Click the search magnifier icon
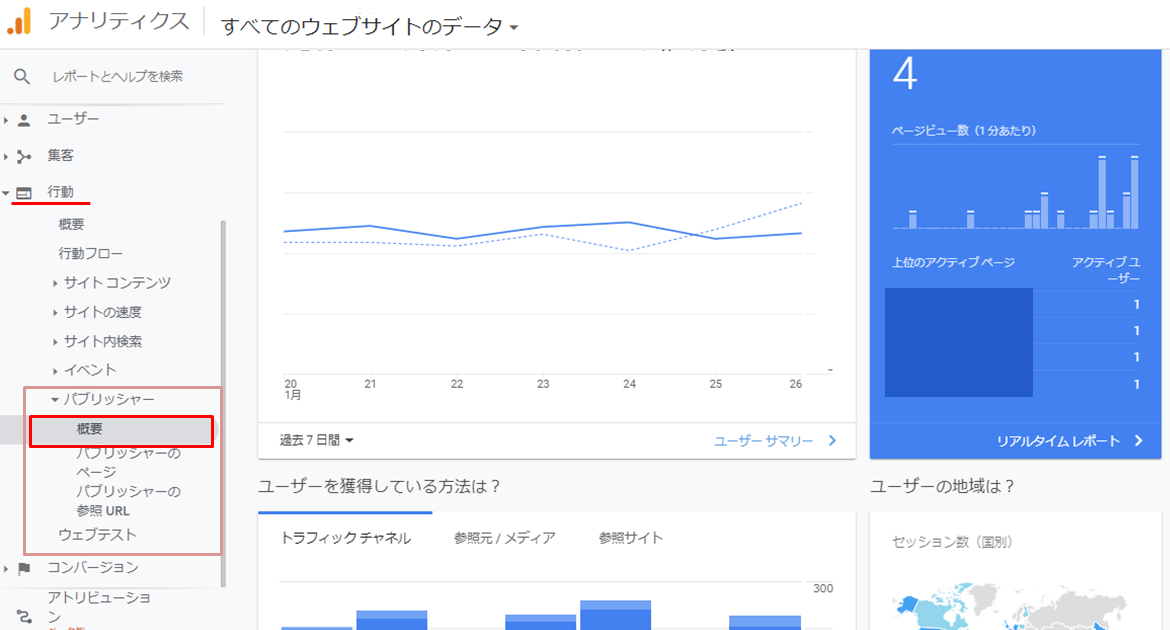This screenshot has width=1170, height=630. pos(22,76)
